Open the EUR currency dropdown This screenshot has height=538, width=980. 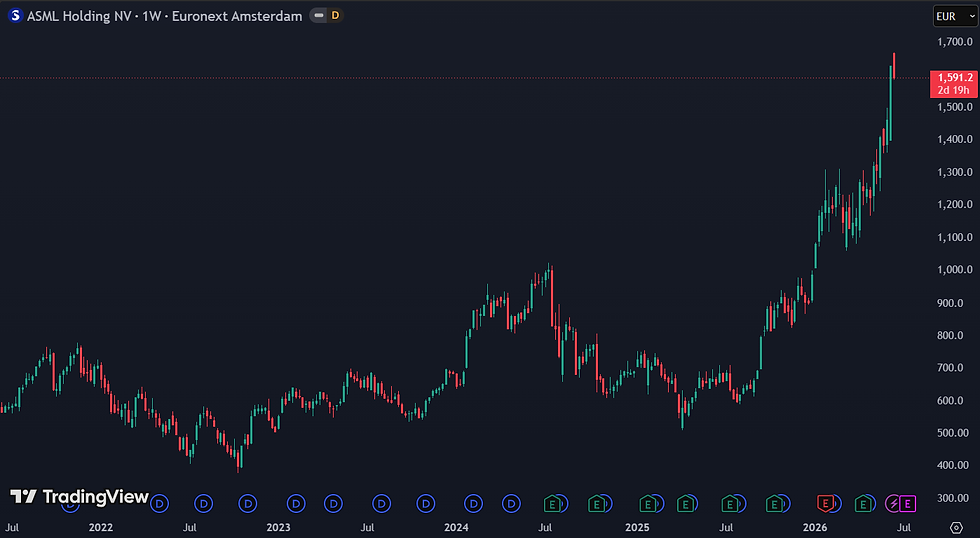[955, 16]
